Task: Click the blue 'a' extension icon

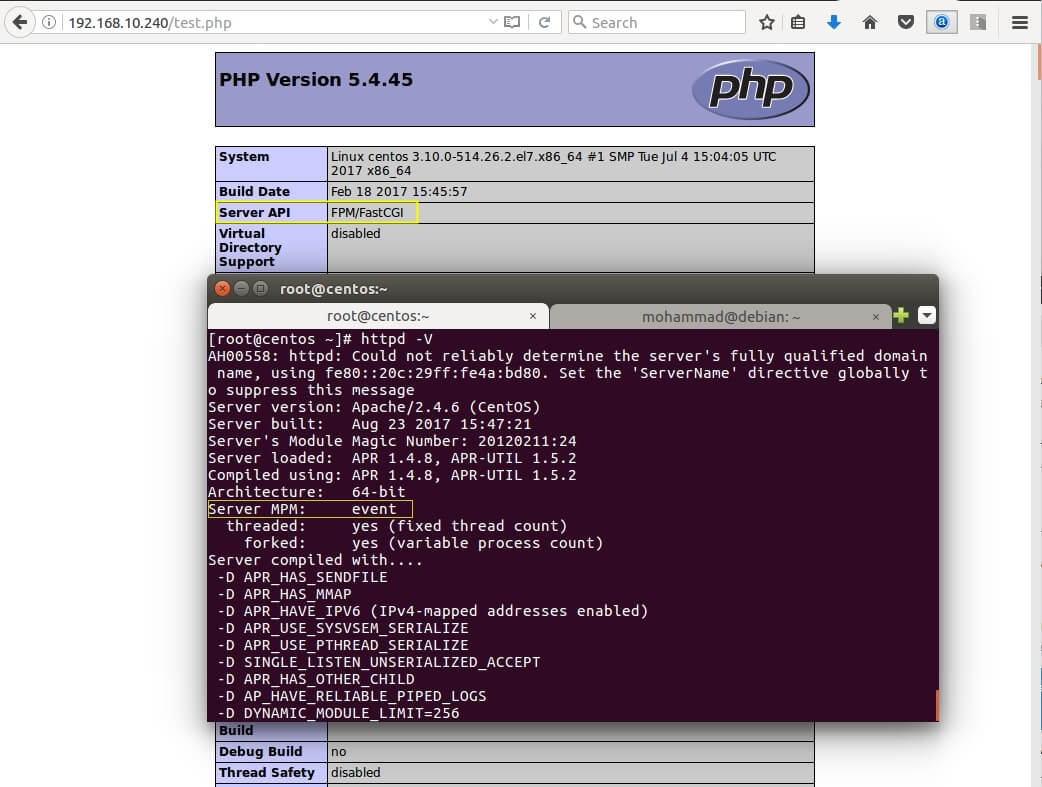Action: tap(941, 22)
